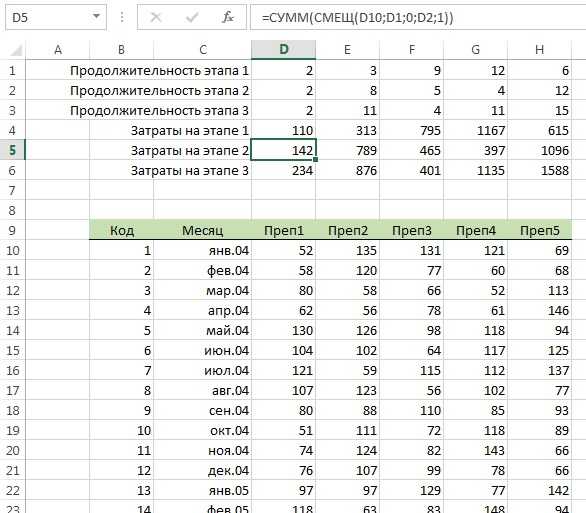Screen dimensions: 586x513
Task: Click cell with value 789
Action: click(x=348, y=150)
